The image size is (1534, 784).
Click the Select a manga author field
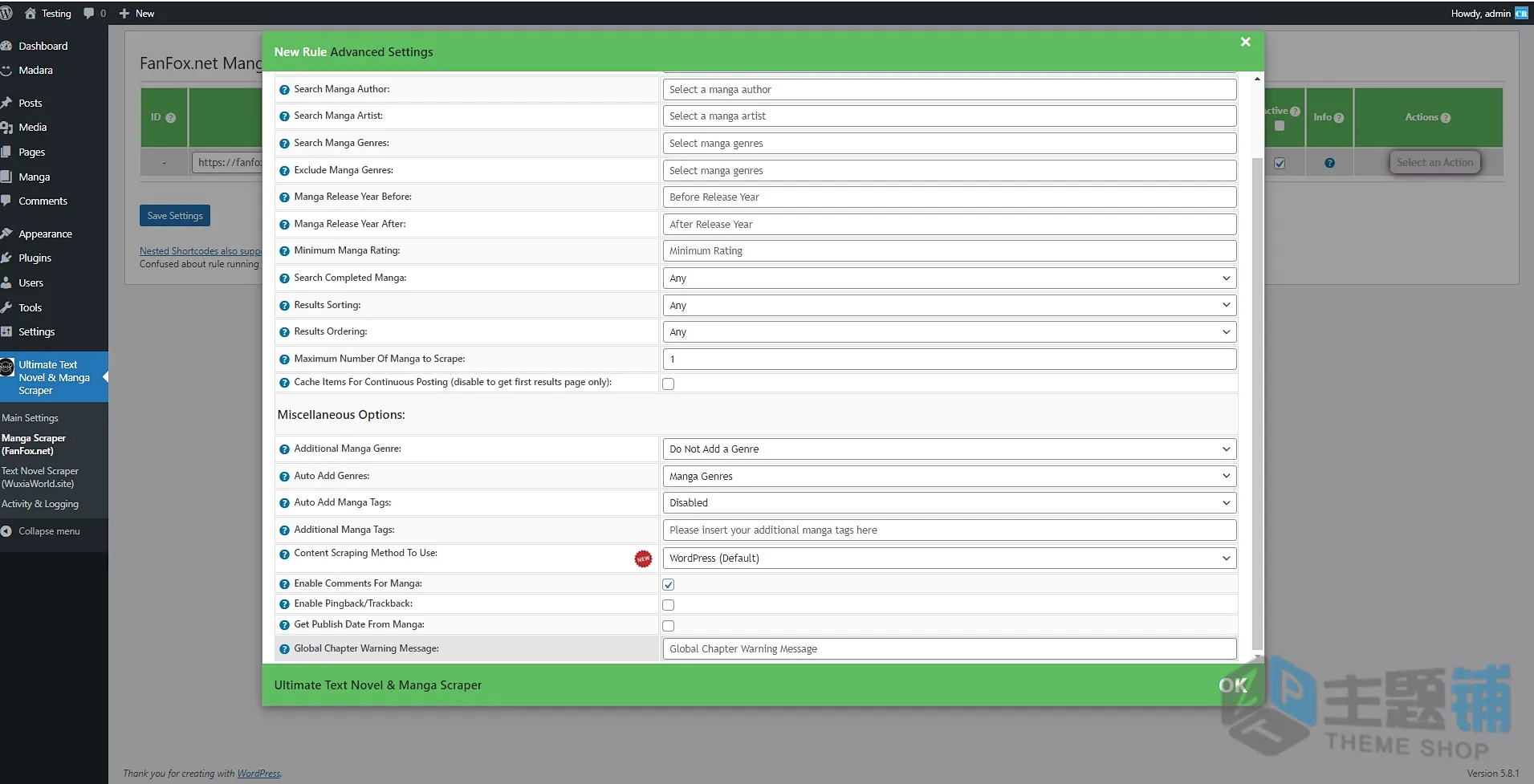pos(949,90)
